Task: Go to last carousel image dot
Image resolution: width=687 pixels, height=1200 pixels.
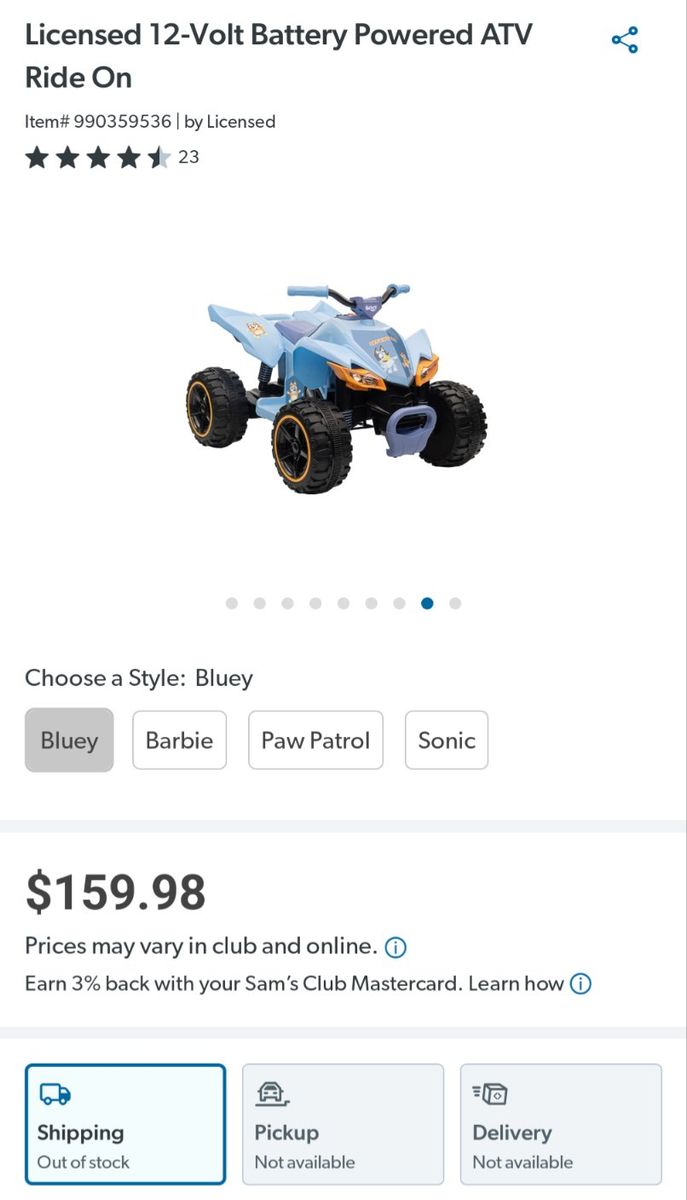Action: click(x=455, y=603)
